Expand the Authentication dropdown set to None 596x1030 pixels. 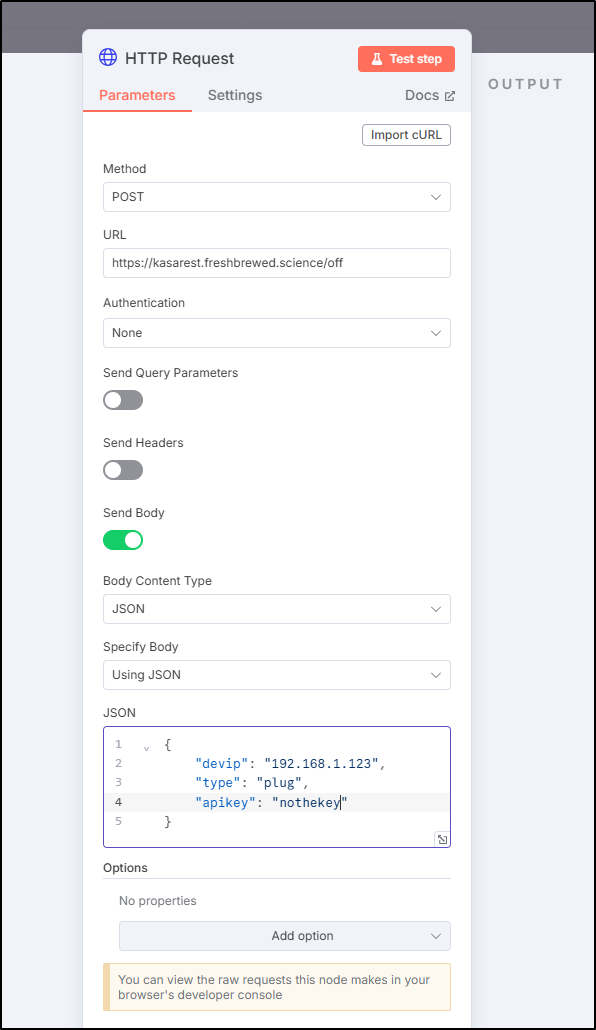(x=277, y=333)
